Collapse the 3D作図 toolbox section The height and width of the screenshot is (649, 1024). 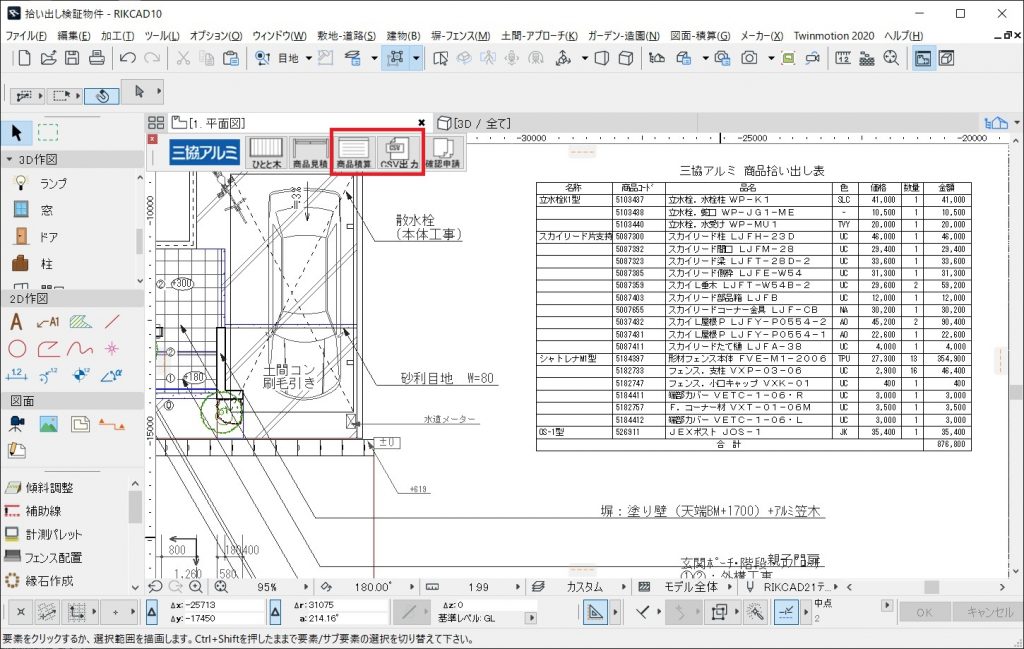pyautogui.click(x=9, y=159)
